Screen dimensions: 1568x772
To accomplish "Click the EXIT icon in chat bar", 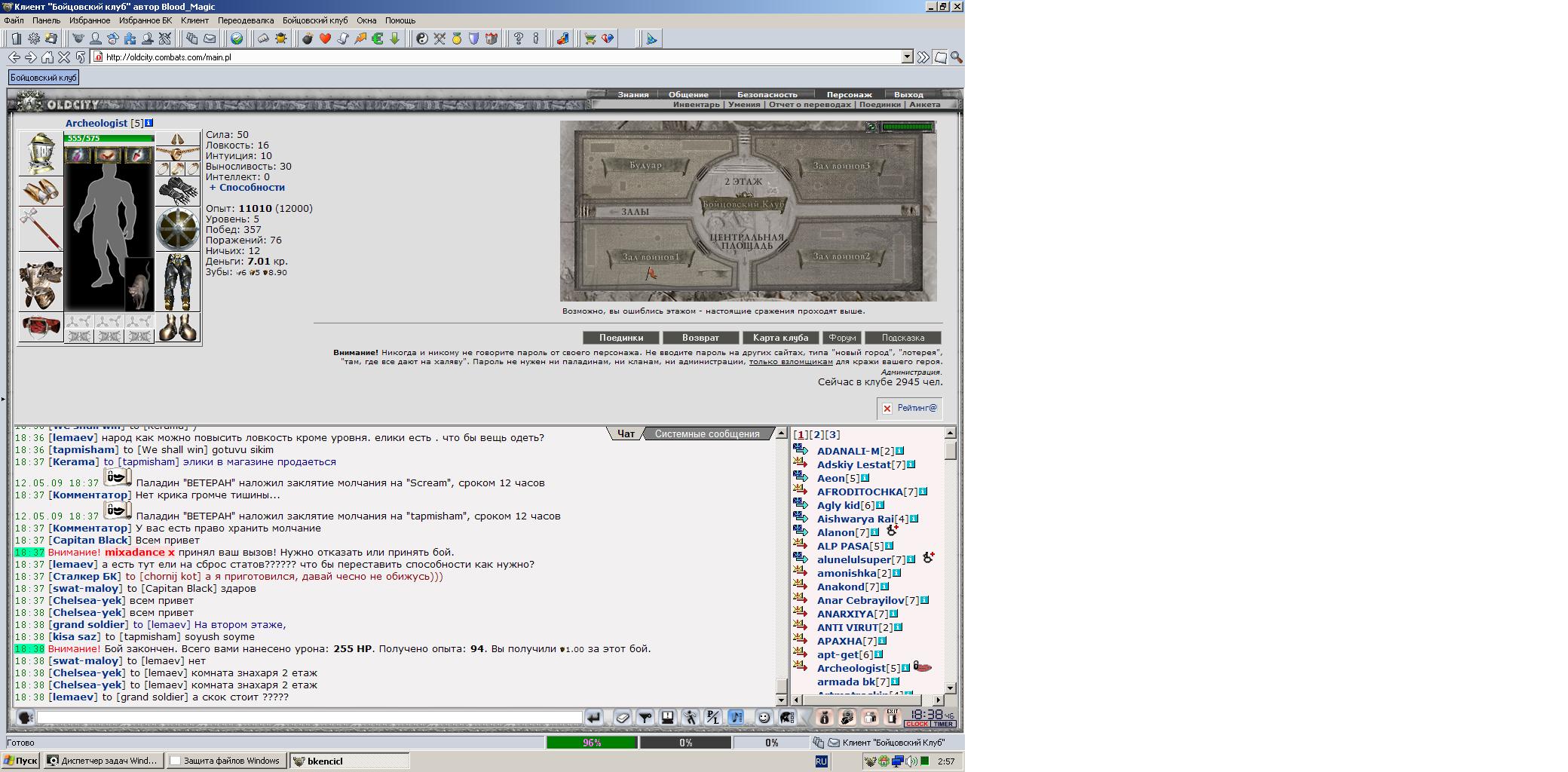I will coord(892,718).
